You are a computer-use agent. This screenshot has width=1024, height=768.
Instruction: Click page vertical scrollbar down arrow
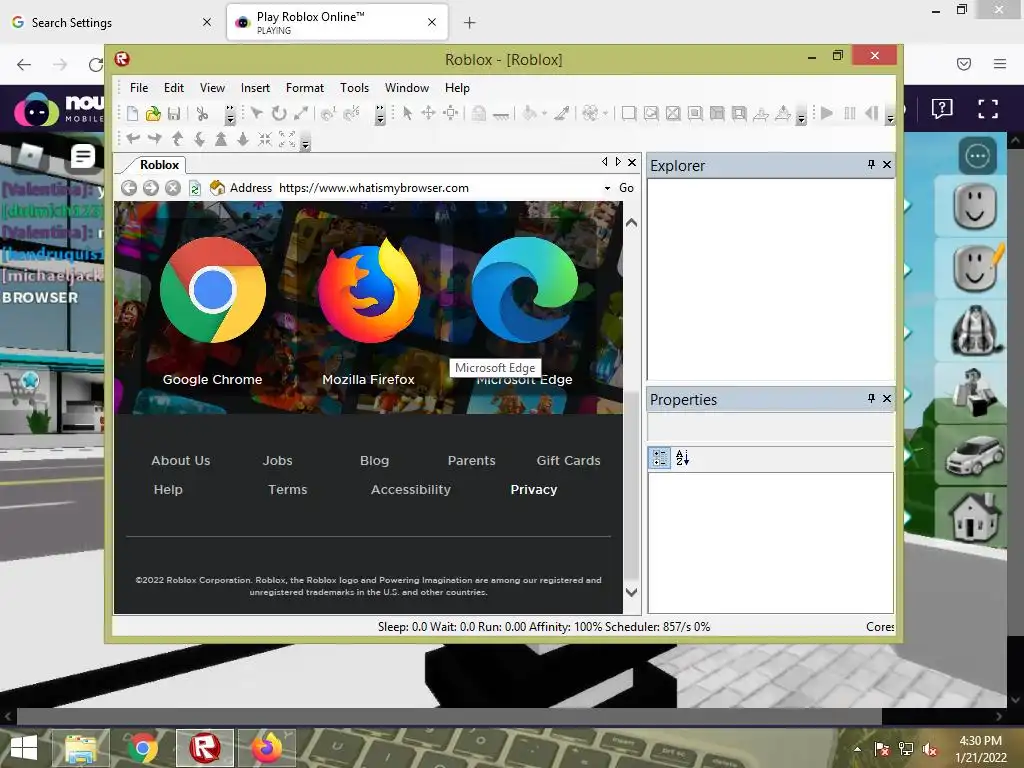pyautogui.click(x=631, y=593)
